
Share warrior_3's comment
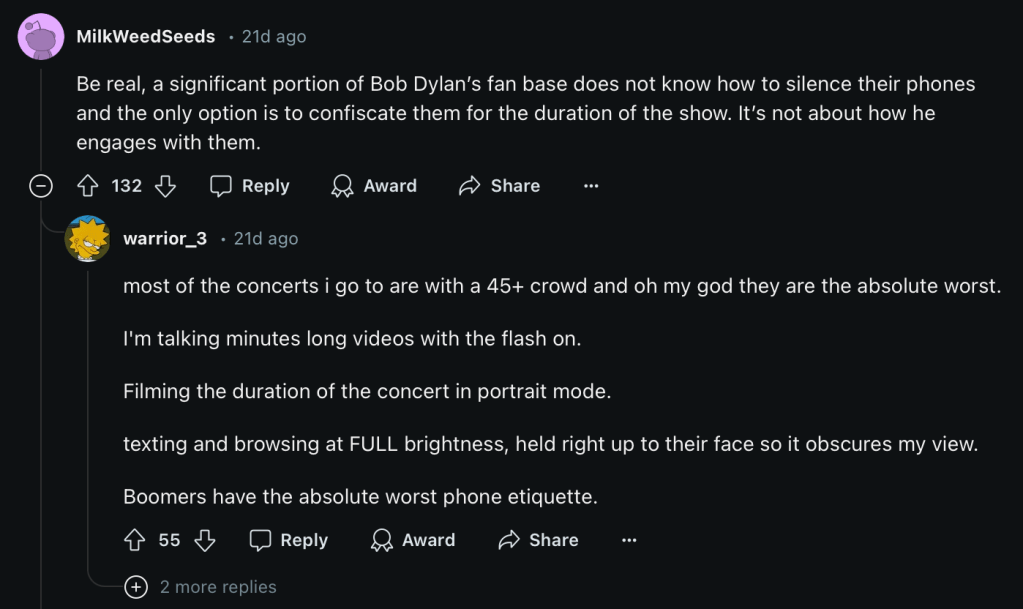pos(537,540)
